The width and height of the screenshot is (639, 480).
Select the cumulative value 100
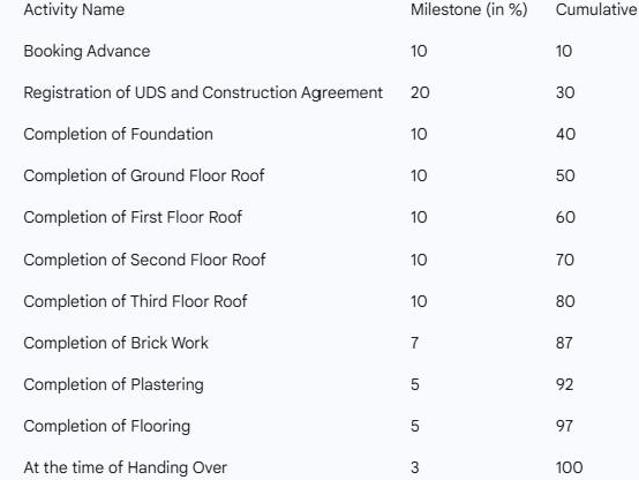569,467
